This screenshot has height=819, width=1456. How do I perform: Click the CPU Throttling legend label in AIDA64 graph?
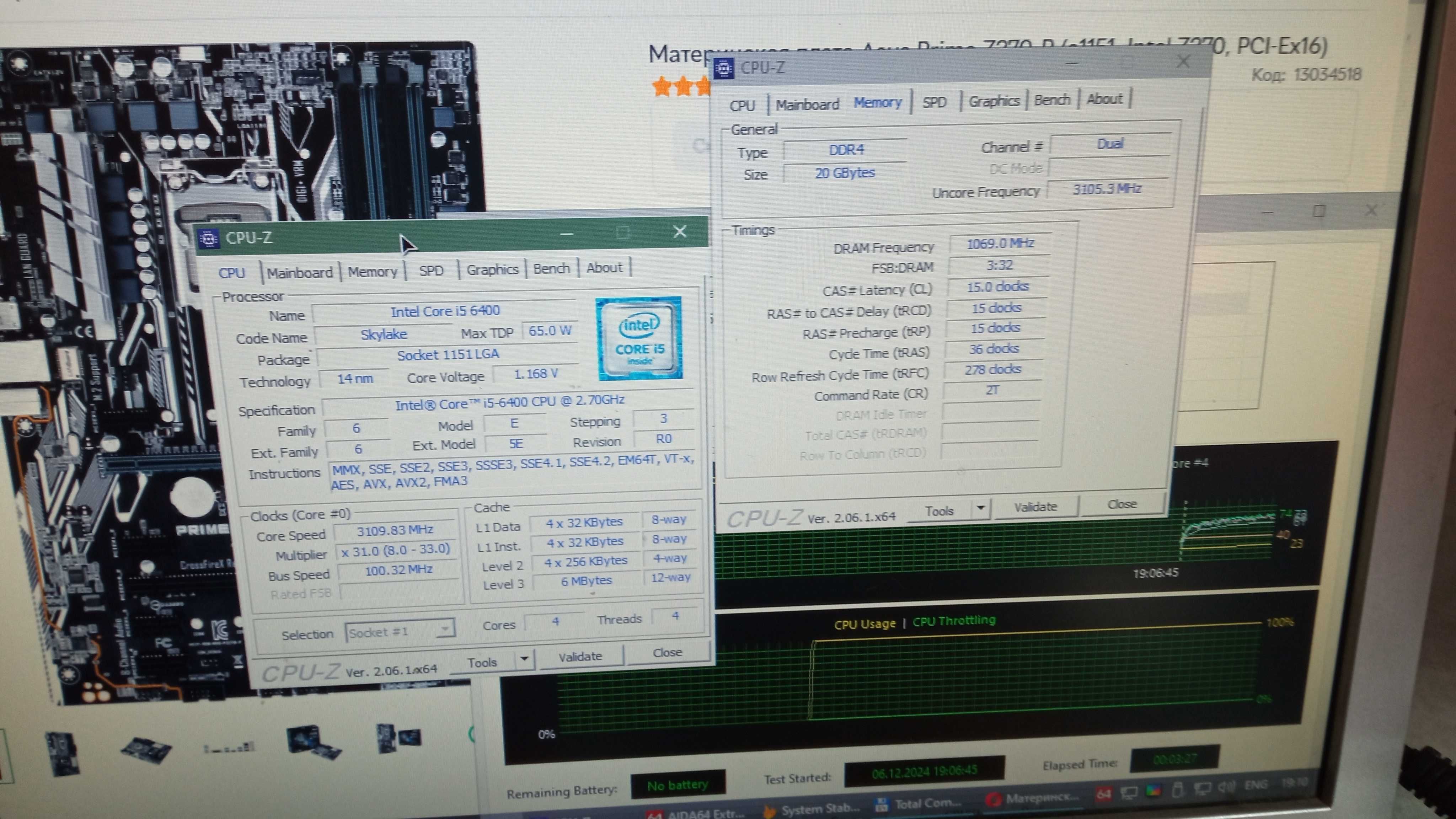[954, 621]
